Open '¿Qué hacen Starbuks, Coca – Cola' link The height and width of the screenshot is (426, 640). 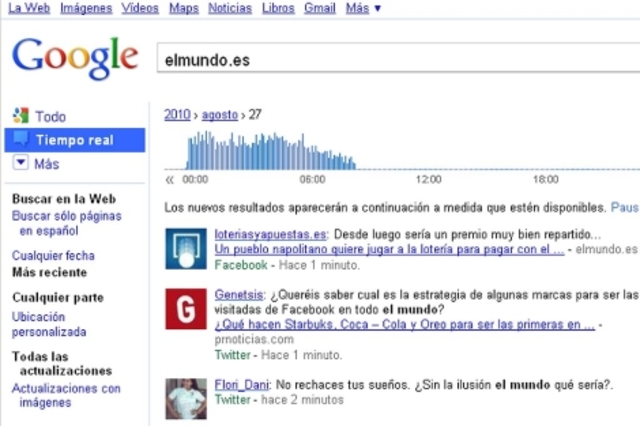click(404, 324)
